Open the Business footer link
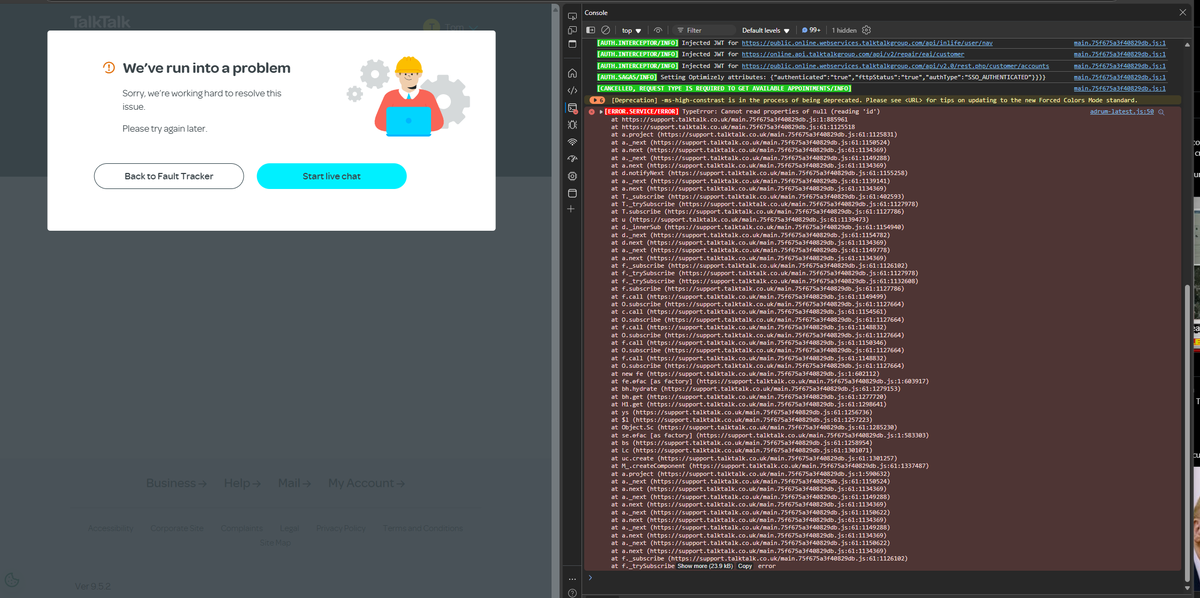This screenshot has width=1200, height=598. click(x=176, y=483)
